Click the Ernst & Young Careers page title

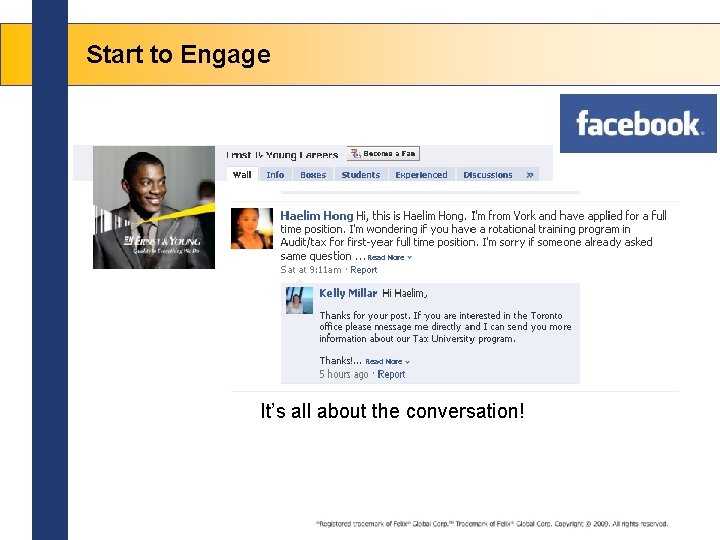click(x=282, y=155)
